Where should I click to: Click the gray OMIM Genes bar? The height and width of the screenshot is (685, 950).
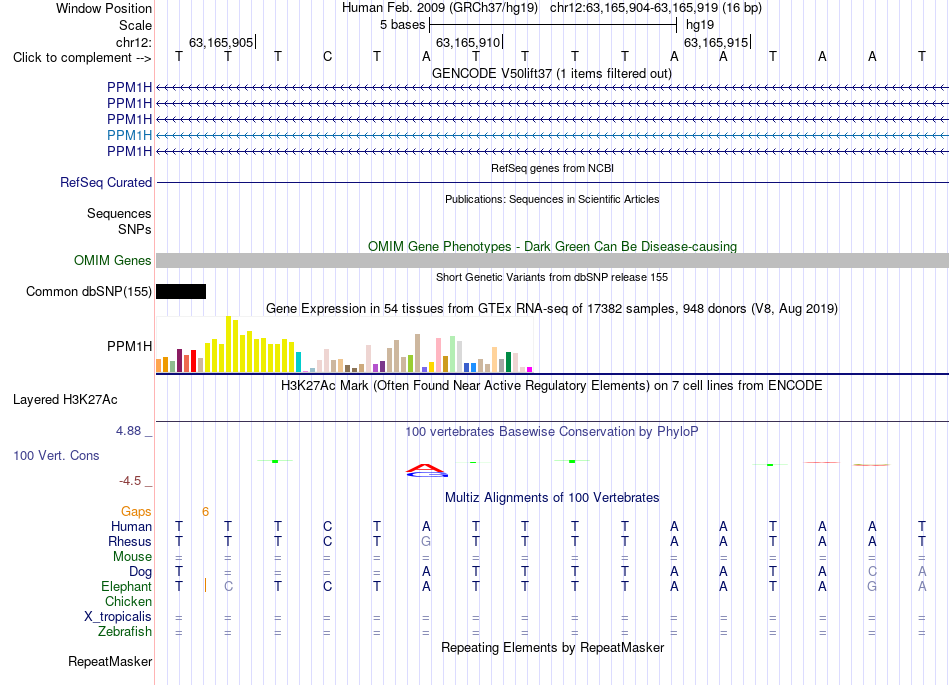(x=553, y=260)
